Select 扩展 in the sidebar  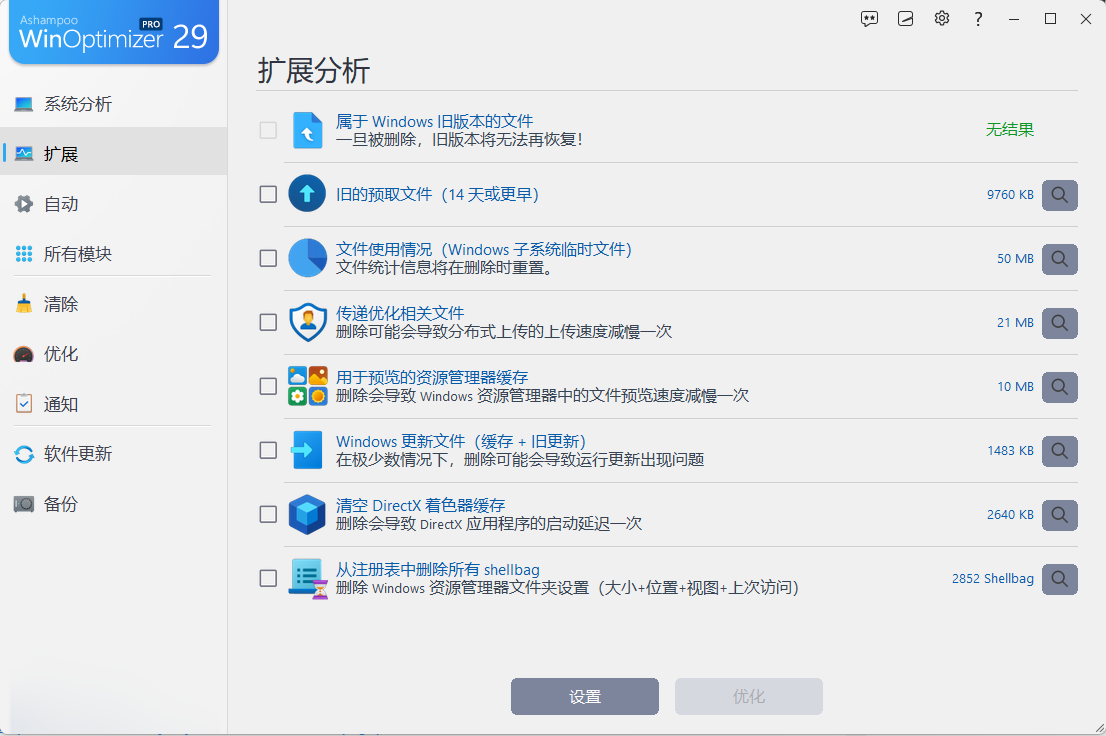(x=114, y=153)
